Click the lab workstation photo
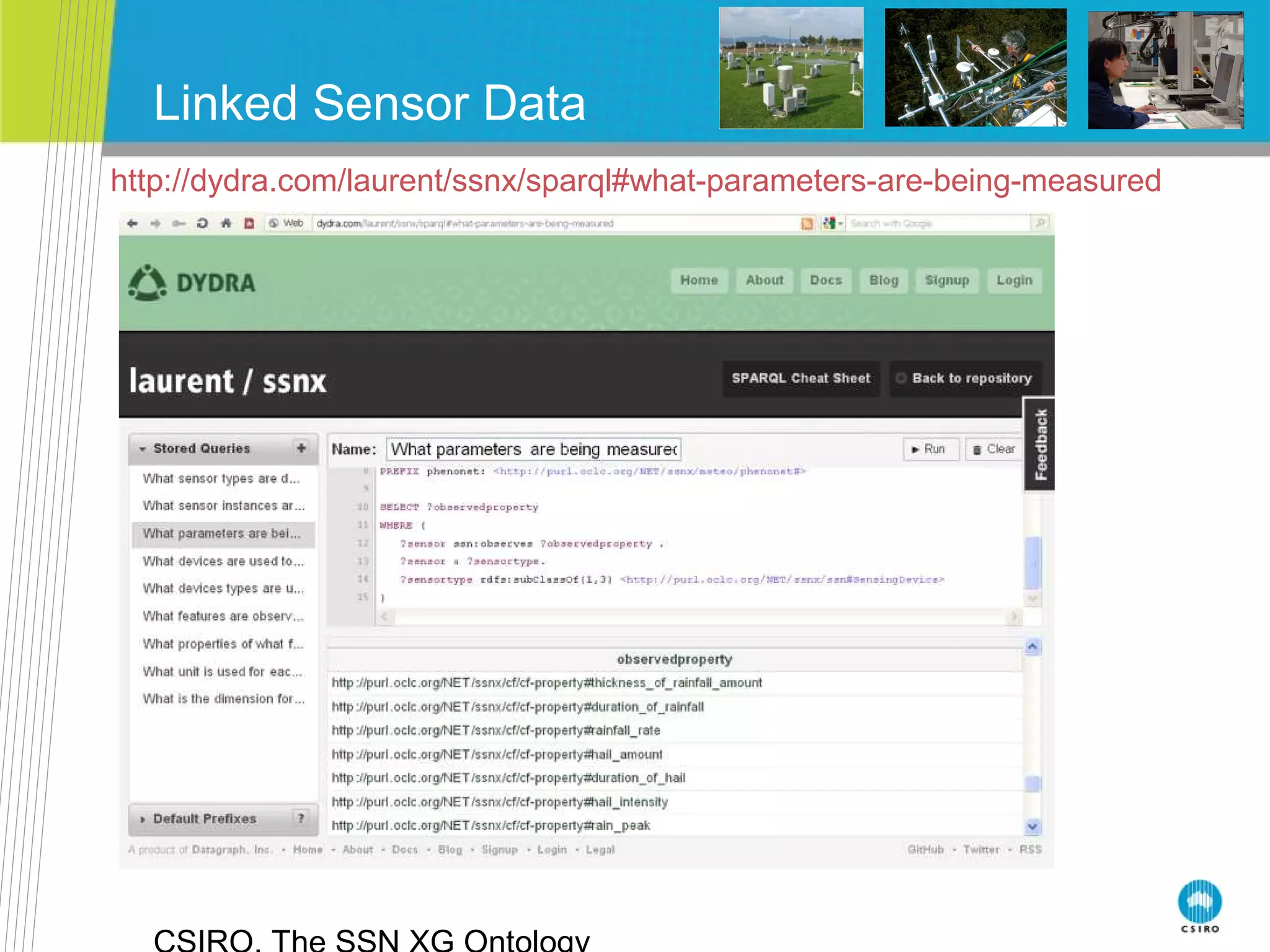 [1166, 70]
